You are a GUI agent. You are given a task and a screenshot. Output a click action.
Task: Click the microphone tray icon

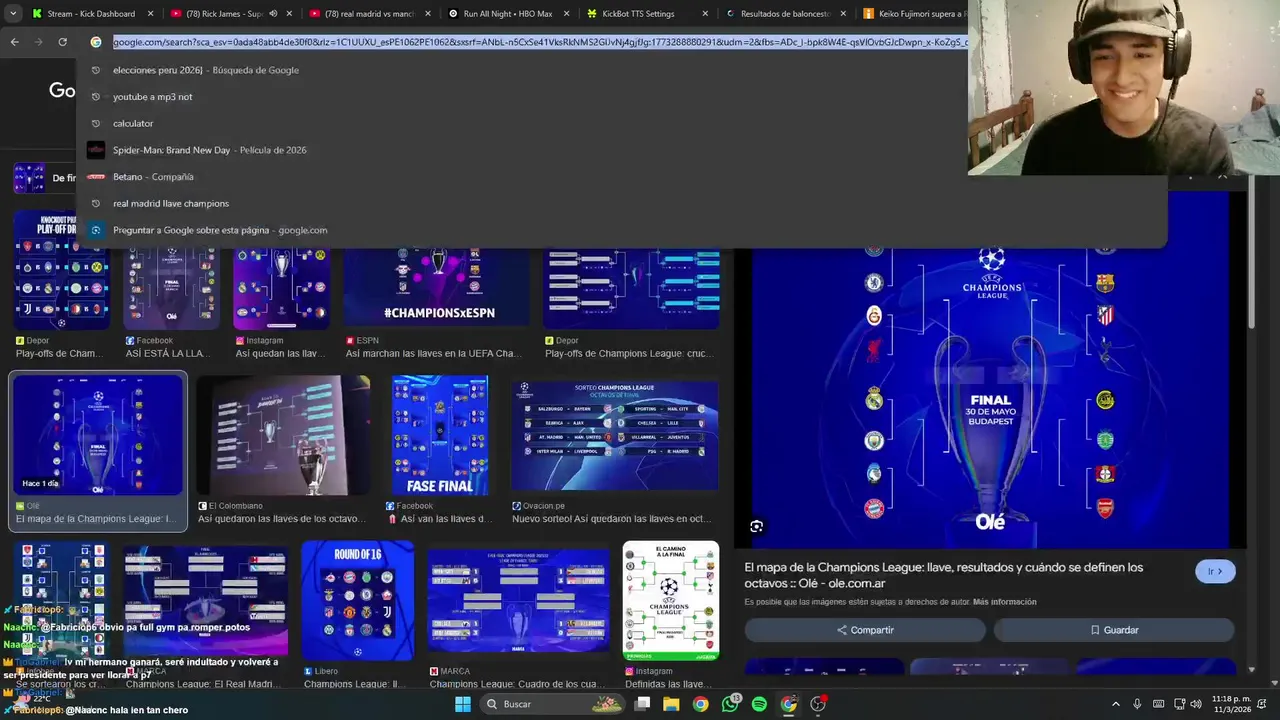coord(1137,704)
